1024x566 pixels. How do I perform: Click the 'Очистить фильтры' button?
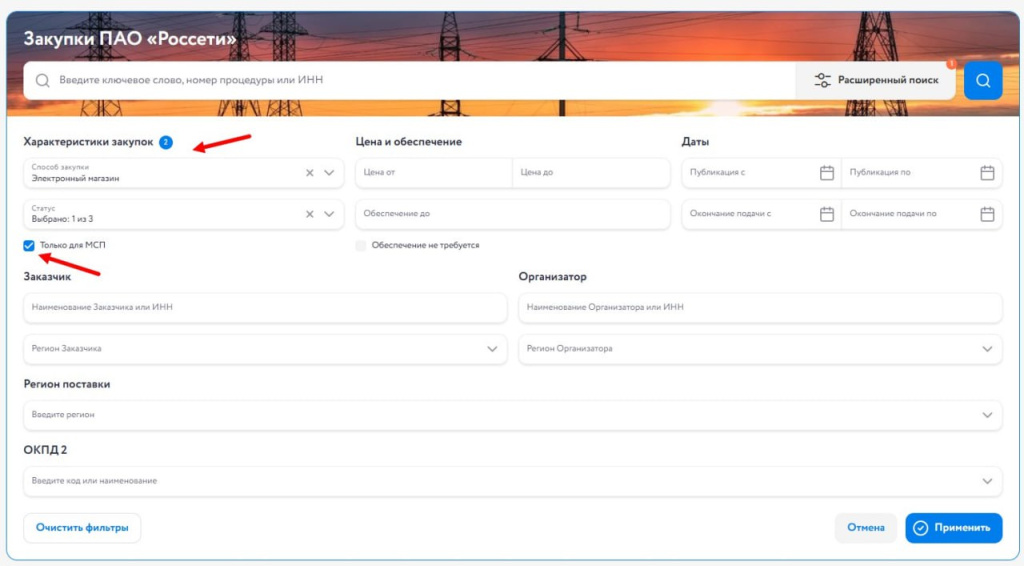[82, 528]
